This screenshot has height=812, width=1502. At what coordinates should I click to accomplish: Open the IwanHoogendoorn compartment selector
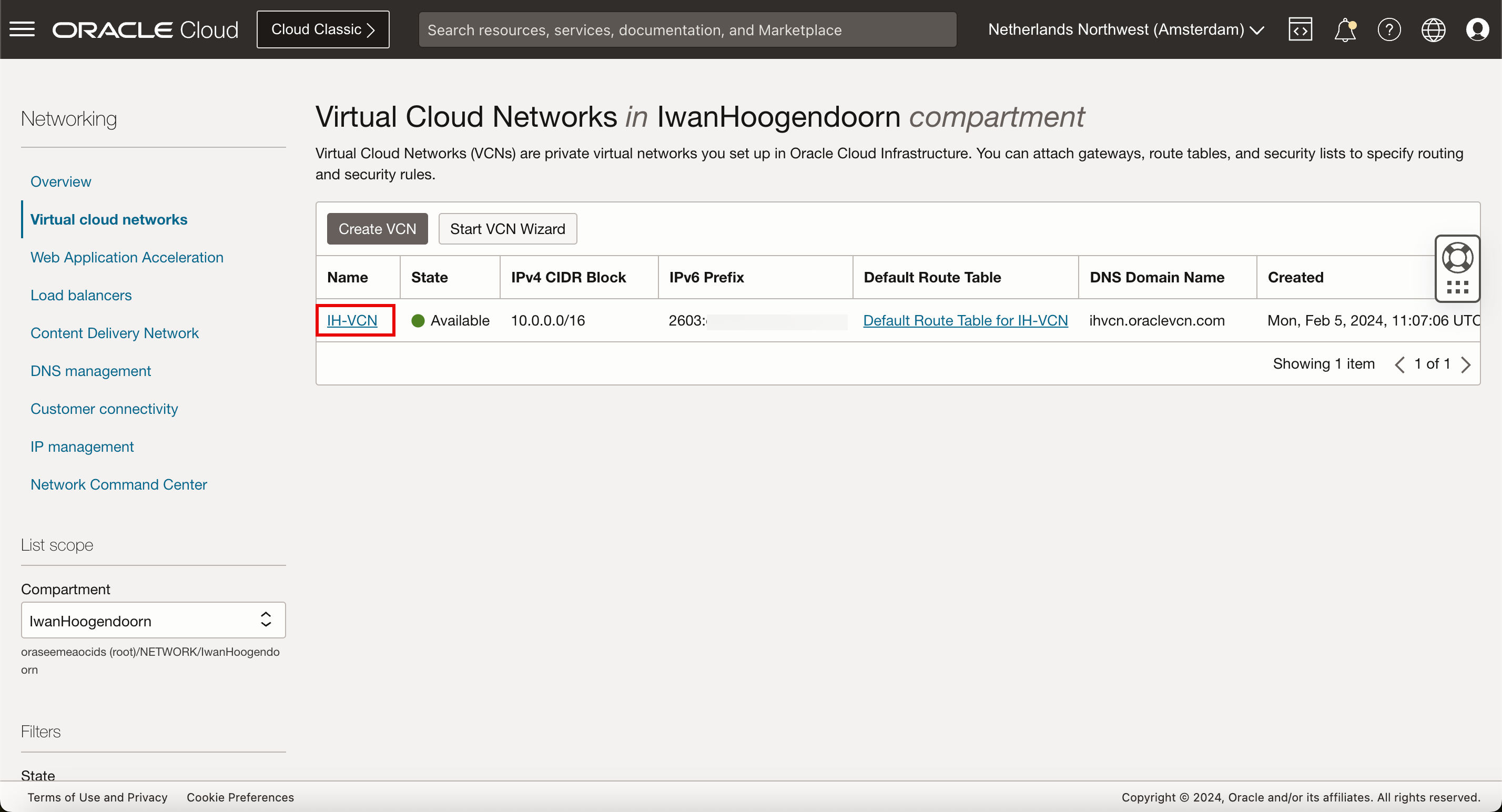coord(153,620)
